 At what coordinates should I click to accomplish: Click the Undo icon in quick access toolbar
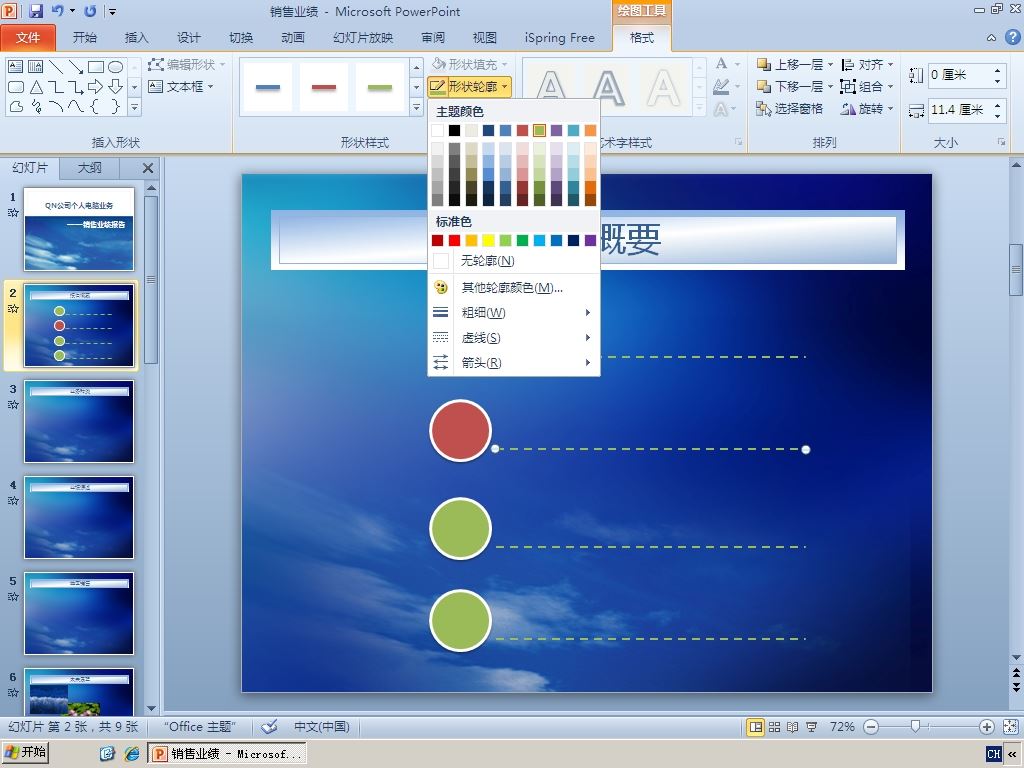(57, 10)
